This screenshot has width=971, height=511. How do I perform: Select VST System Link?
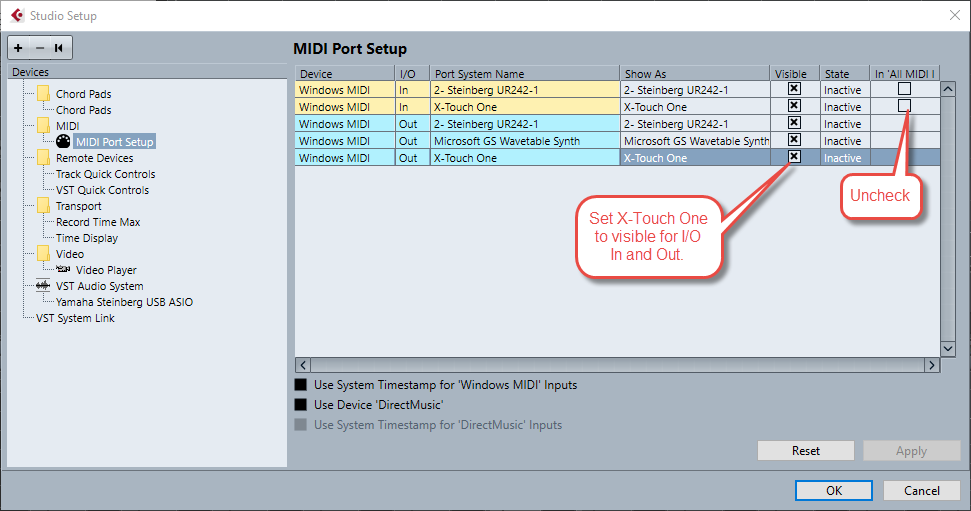pyautogui.click(x=75, y=318)
